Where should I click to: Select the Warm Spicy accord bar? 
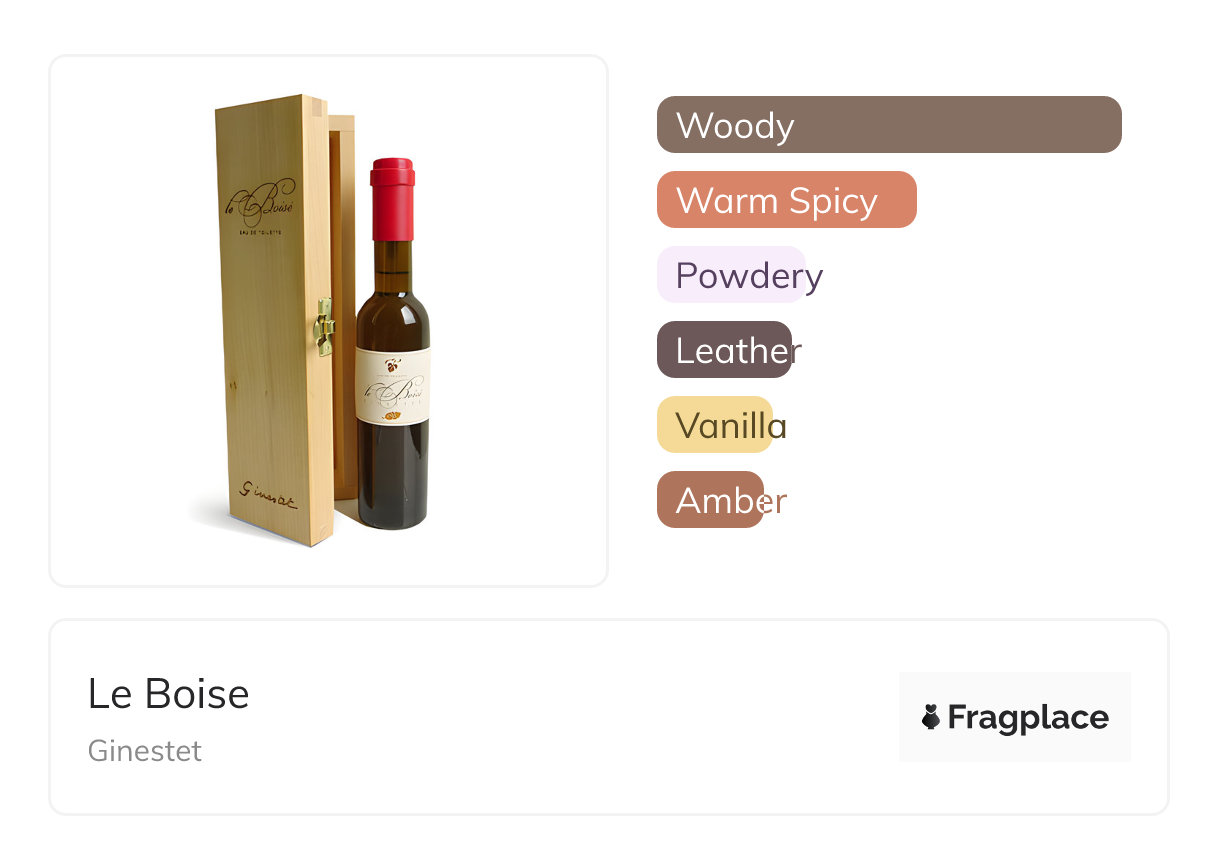786,200
